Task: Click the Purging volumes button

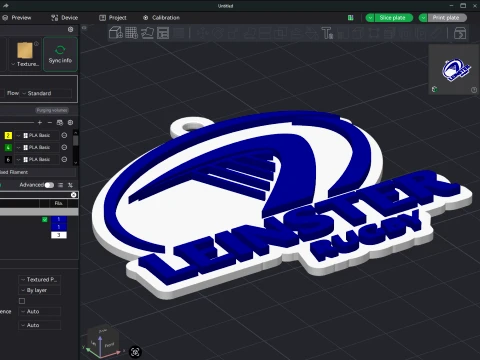Action: coord(52,110)
